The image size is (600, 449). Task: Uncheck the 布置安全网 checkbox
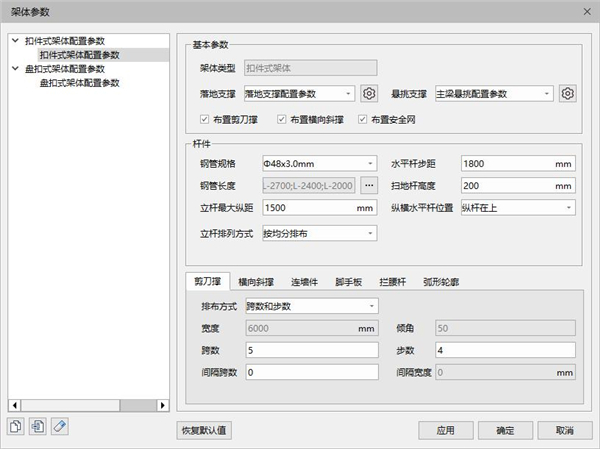(362, 120)
